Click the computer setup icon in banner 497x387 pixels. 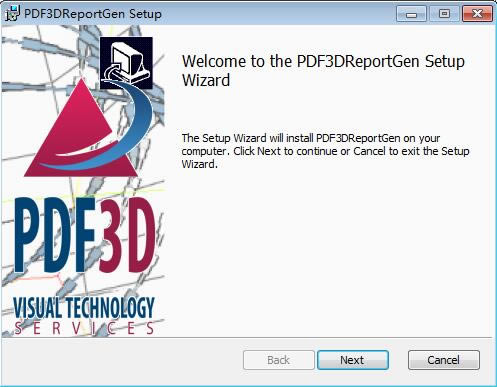[126, 63]
